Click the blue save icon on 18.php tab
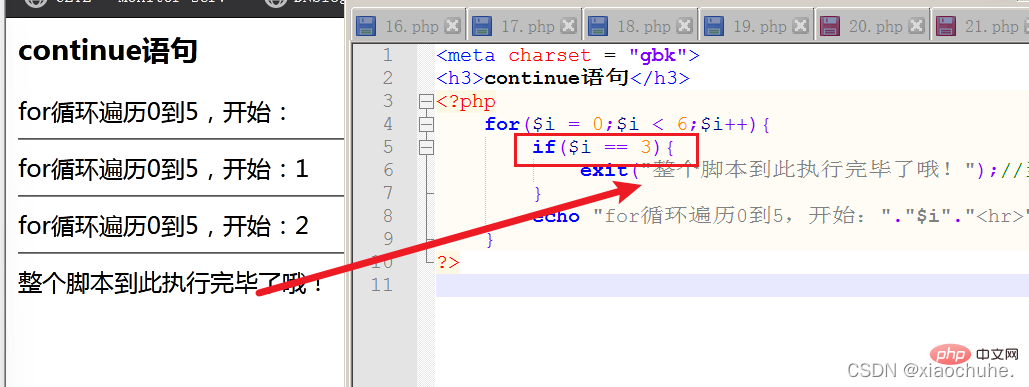1029x387 pixels. point(598,26)
